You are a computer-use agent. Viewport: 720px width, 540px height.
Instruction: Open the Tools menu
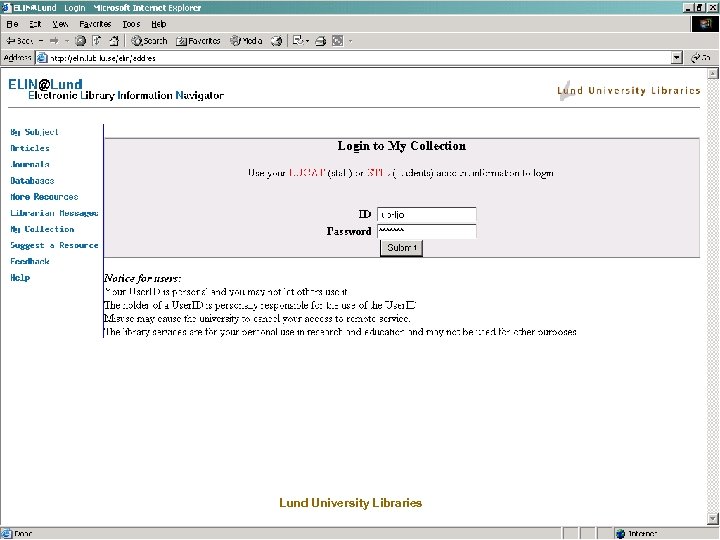131,24
